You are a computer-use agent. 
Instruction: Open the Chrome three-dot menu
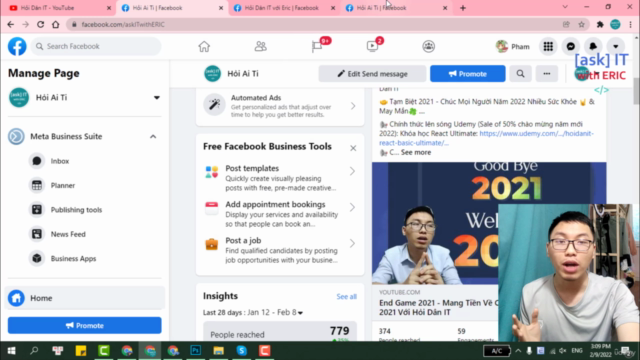tap(631, 24)
